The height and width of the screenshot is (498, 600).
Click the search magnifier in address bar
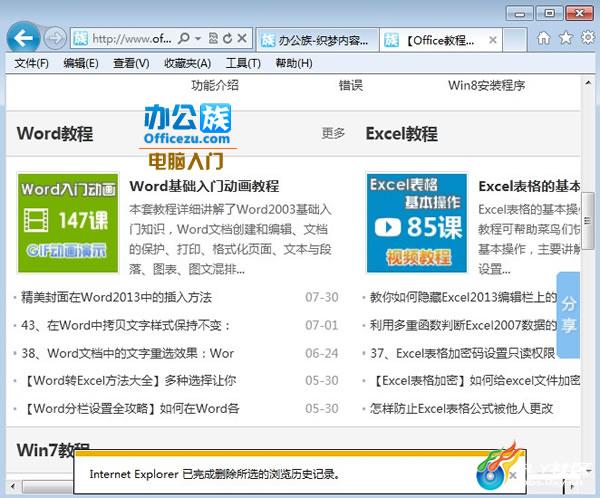click(184, 38)
